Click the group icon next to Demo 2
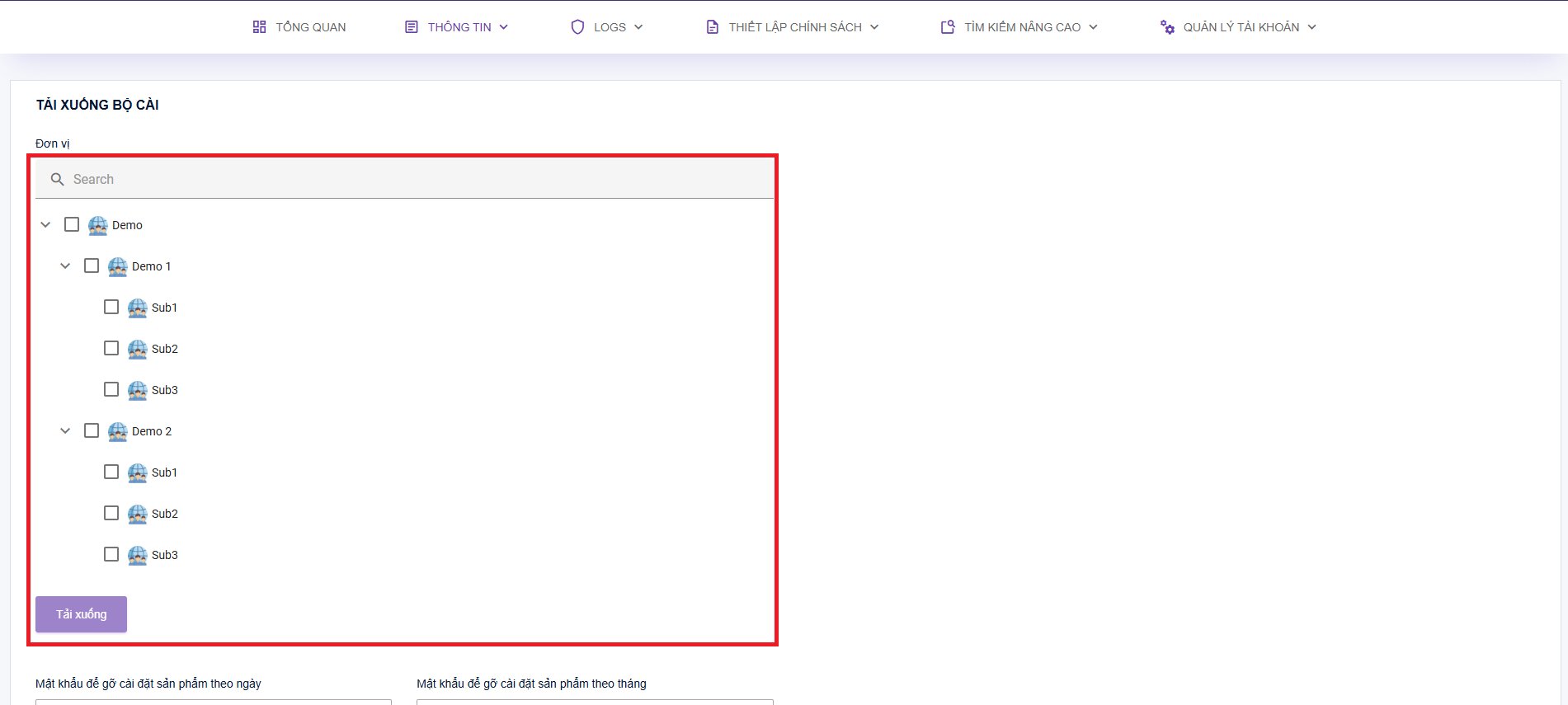Image resolution: width=1568 pixels, height=705 pixels. [118, 431]
